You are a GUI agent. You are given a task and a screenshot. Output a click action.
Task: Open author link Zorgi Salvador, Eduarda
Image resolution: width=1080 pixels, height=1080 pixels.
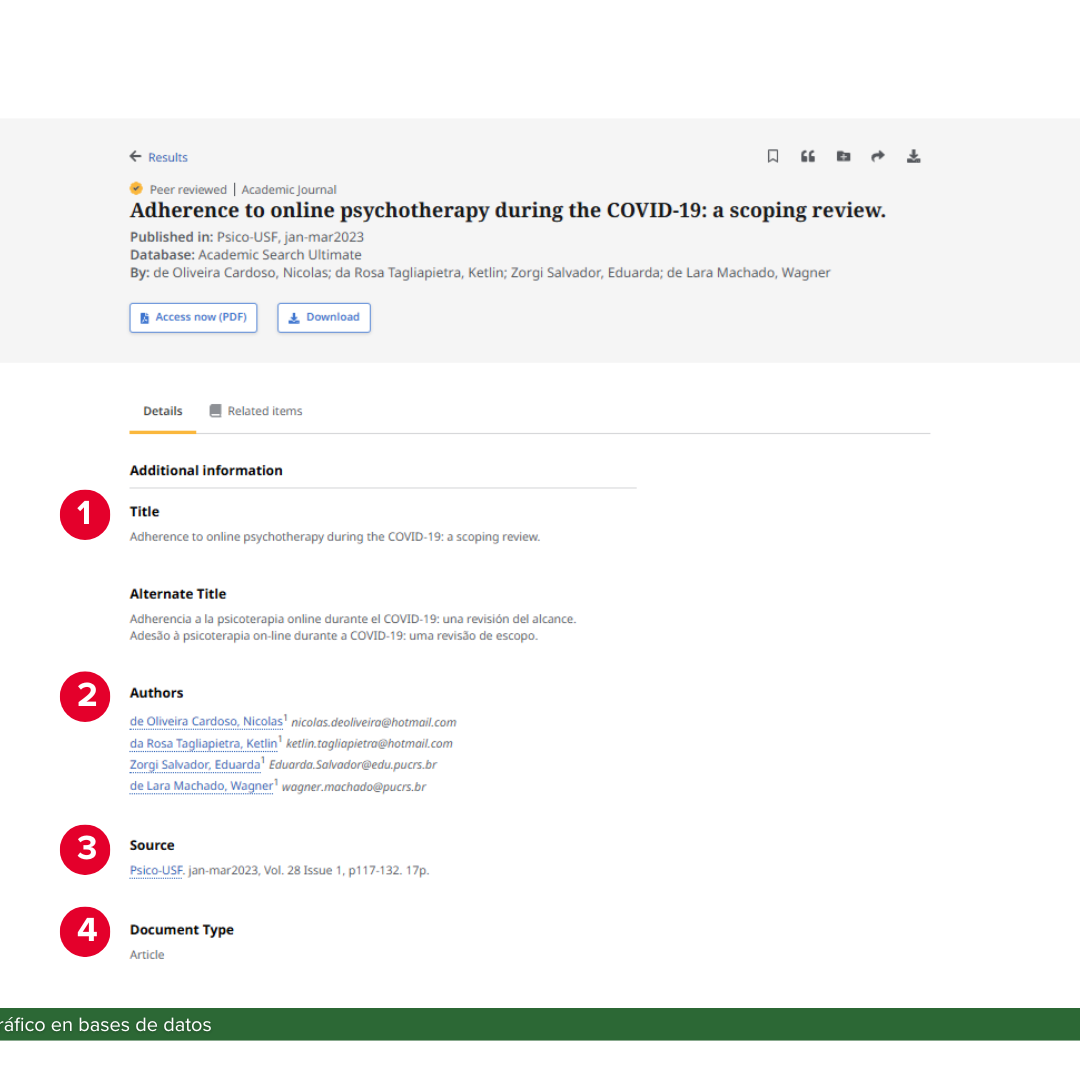point(193,764)
